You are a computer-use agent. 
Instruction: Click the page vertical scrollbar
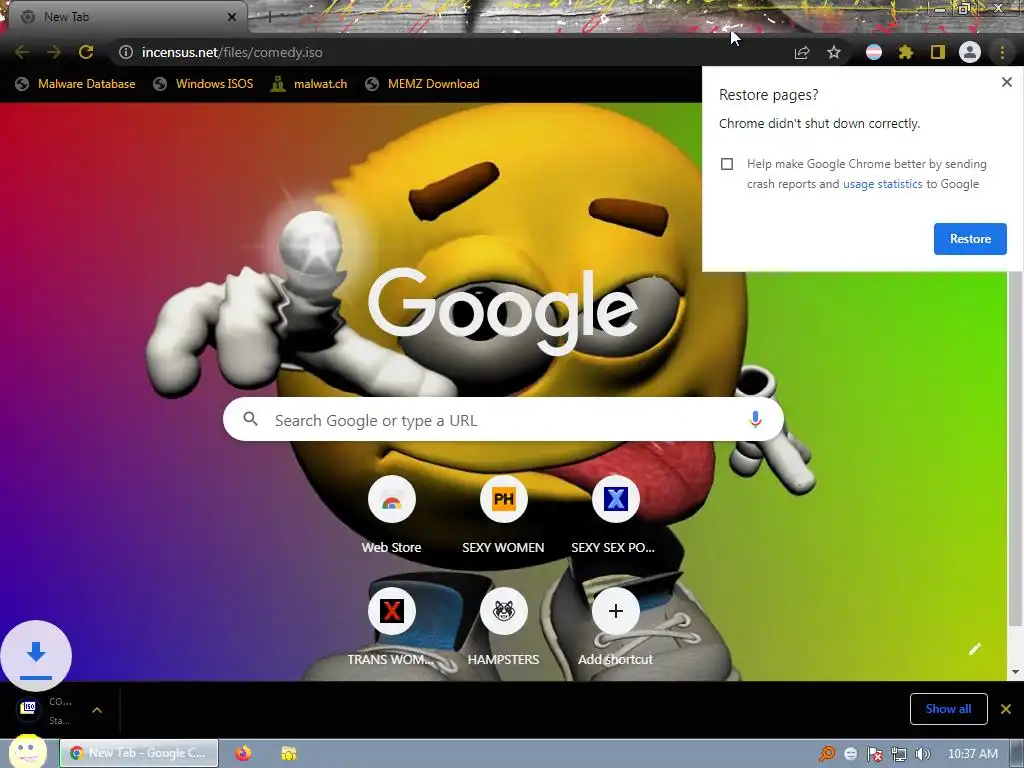click(x=1015, y=448)
